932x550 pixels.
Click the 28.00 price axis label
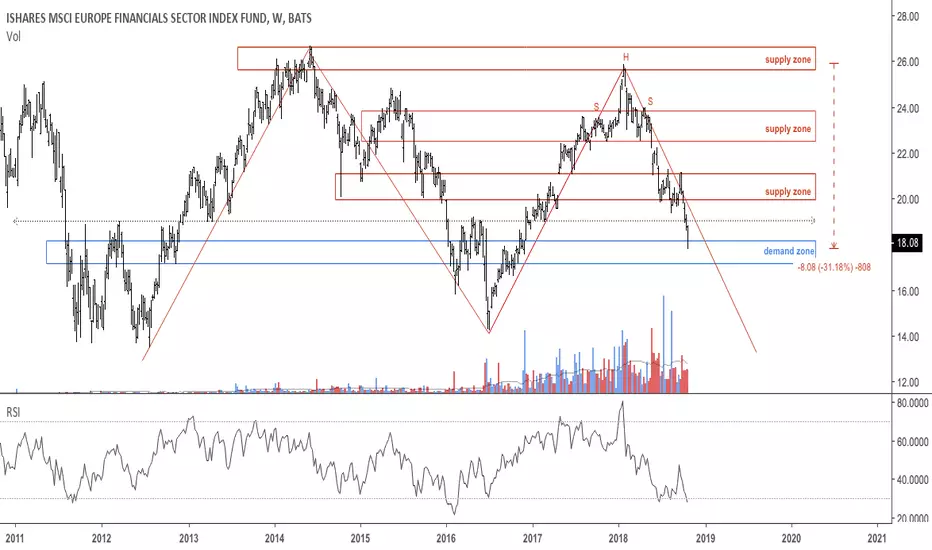point(908,17)
